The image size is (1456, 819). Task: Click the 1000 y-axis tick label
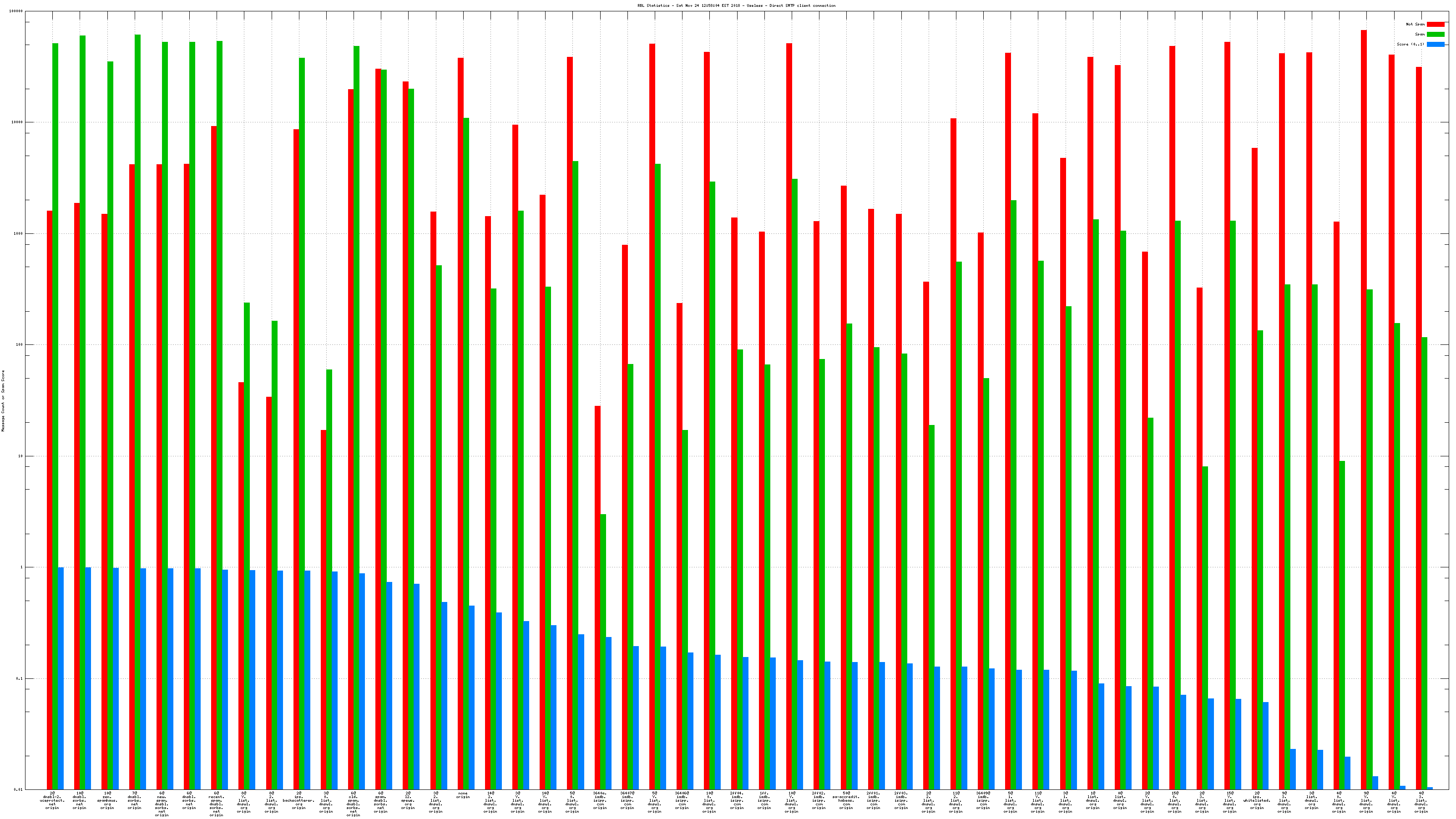(x=18, y=233)
